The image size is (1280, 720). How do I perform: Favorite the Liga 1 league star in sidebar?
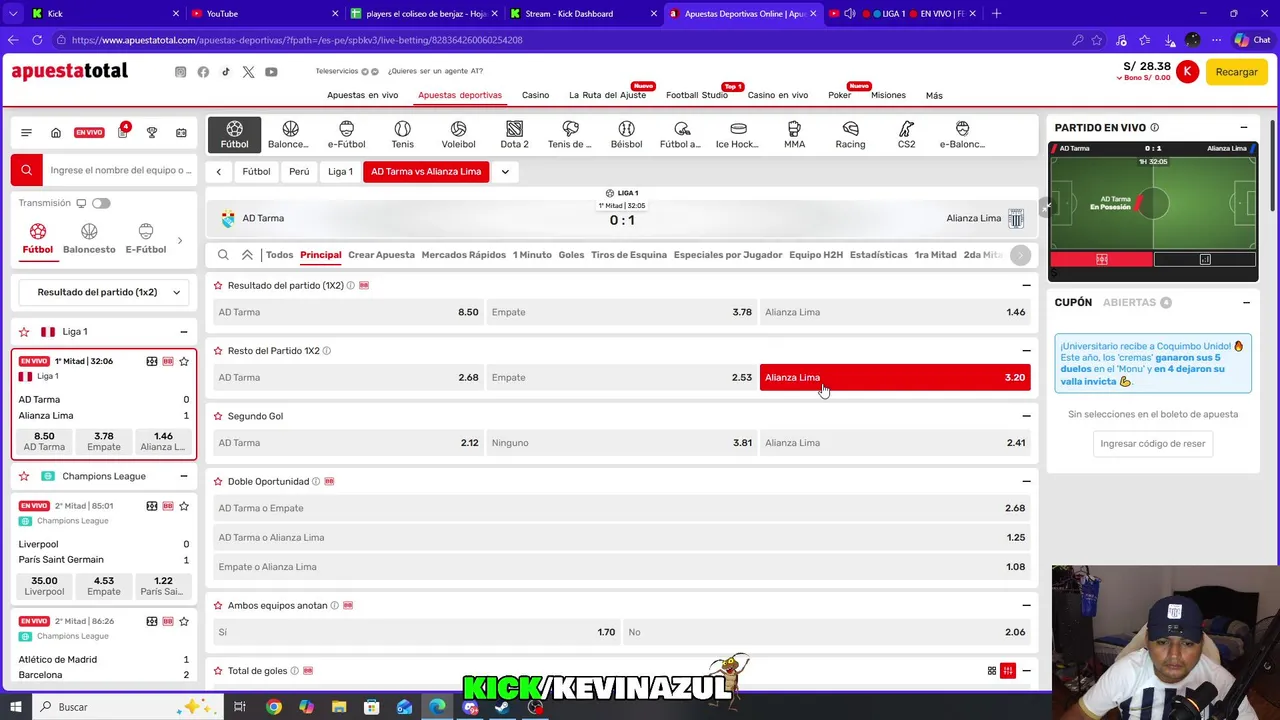point(24,331)
